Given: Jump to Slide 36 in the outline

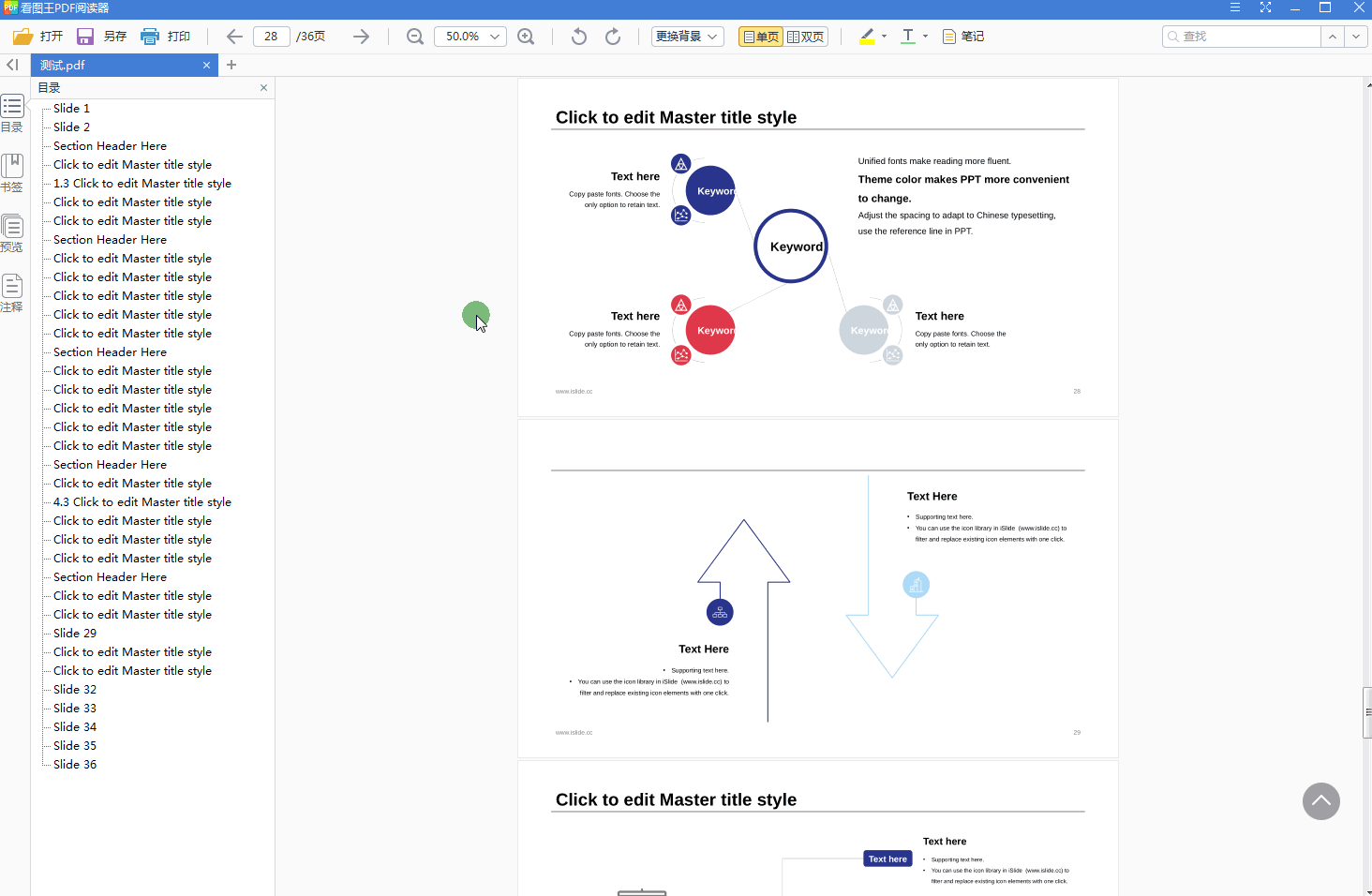Looking at the screenshot, I should click(x=75, y=765).
